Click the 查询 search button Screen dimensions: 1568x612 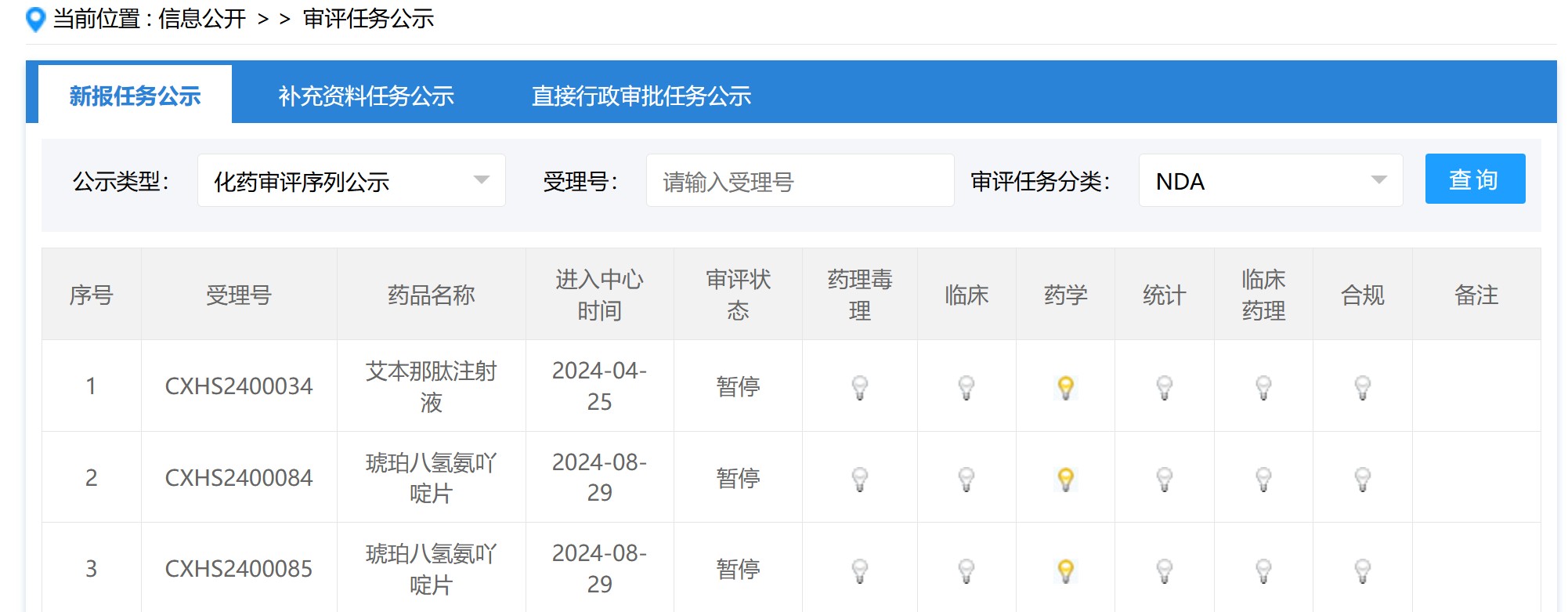[1475, 179]
